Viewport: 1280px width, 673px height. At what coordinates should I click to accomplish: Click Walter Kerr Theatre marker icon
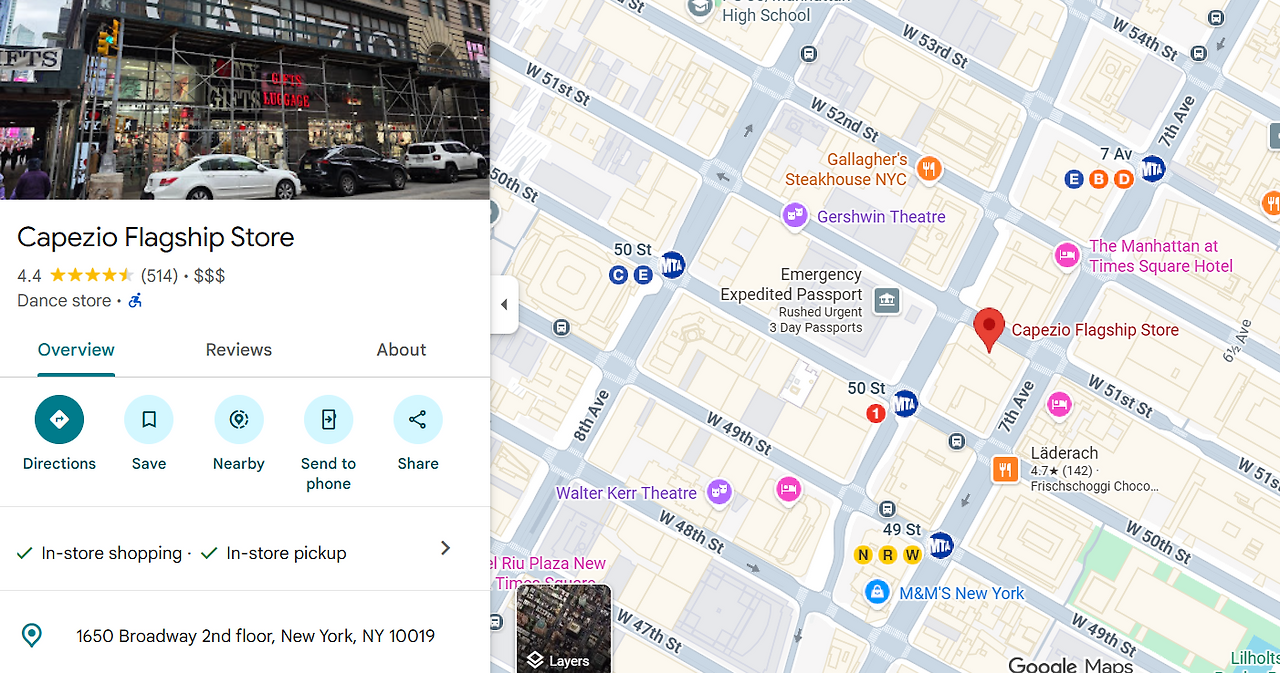tap(719, 491)
